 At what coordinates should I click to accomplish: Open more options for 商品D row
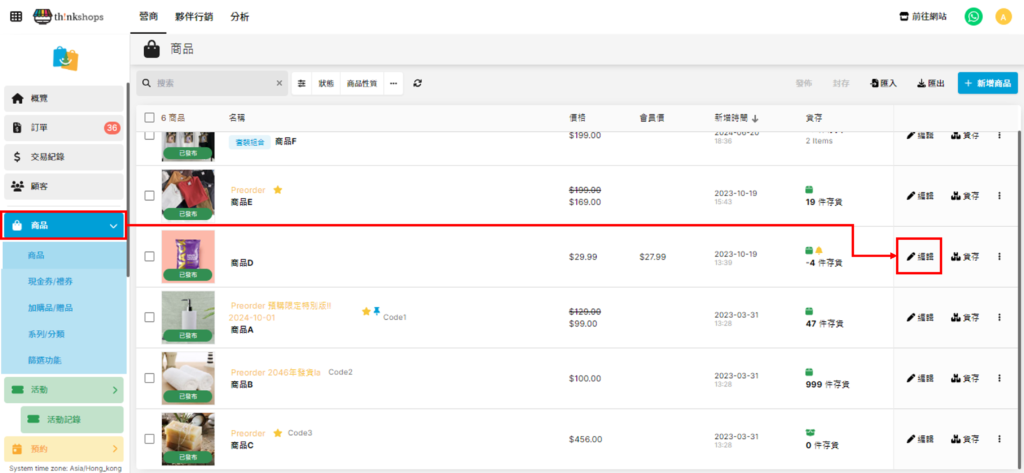click(999, 257)
